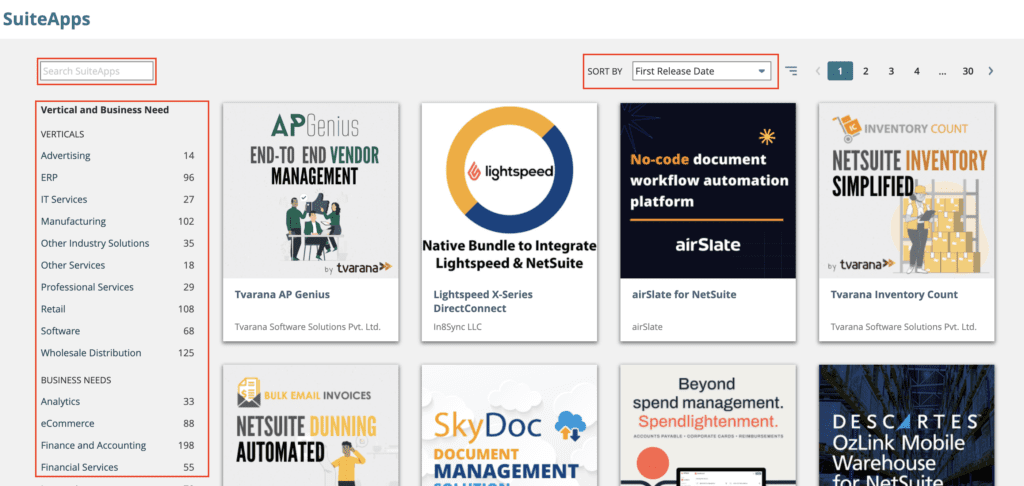Screen dimensions: 1024x486
Task: Filter by Manufacturing vertical
Action: 73,222
